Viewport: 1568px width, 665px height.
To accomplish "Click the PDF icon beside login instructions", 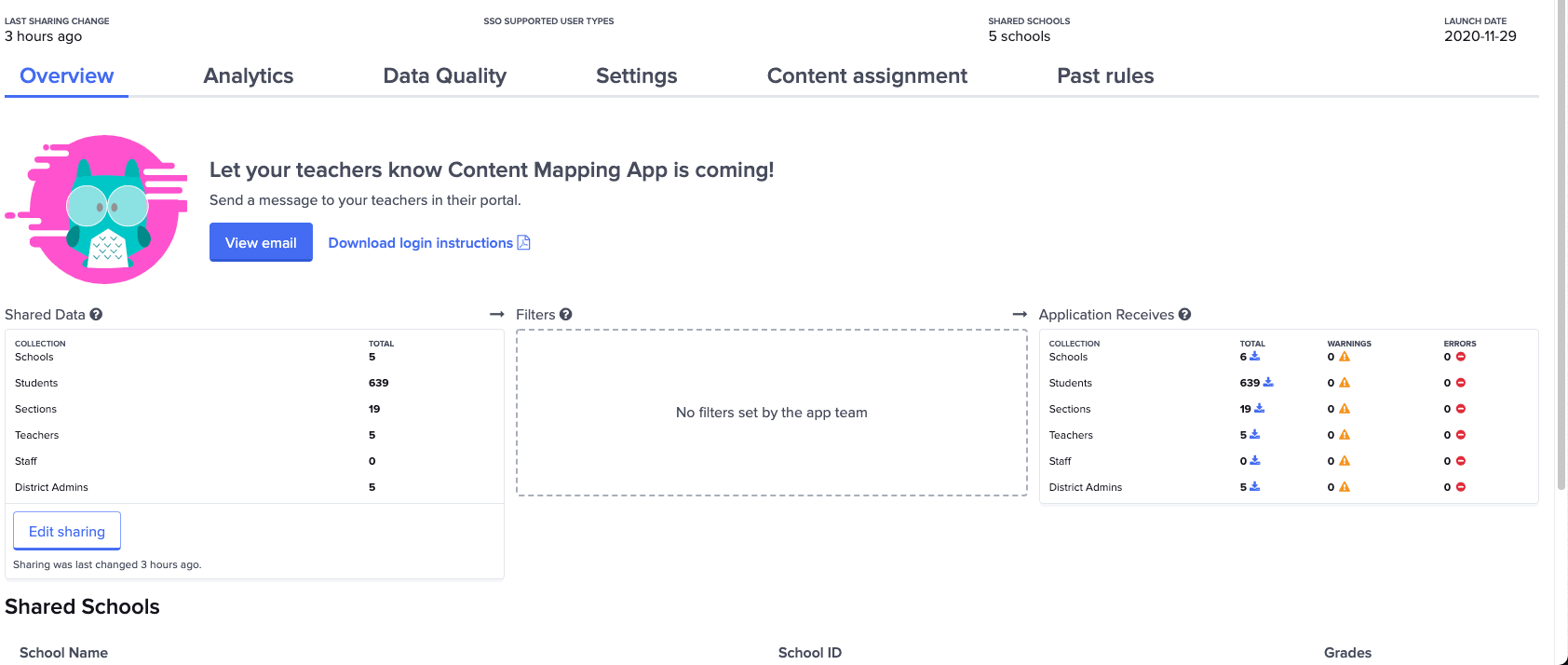I will (524, 242).
